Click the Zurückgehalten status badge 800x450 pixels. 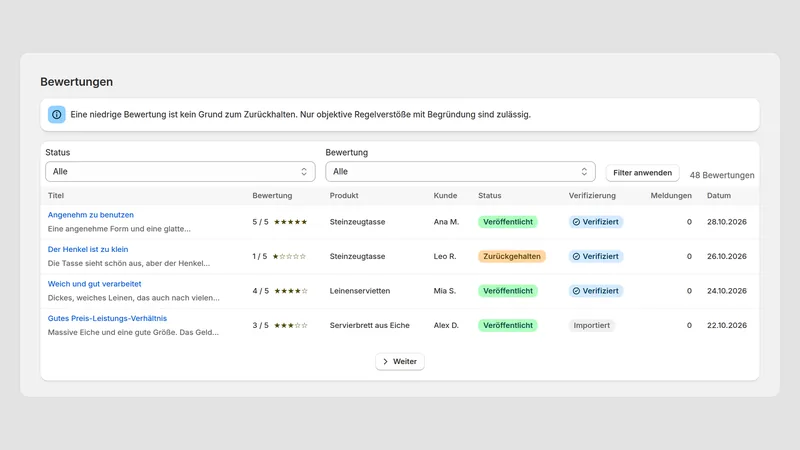(x=512, y=256)
